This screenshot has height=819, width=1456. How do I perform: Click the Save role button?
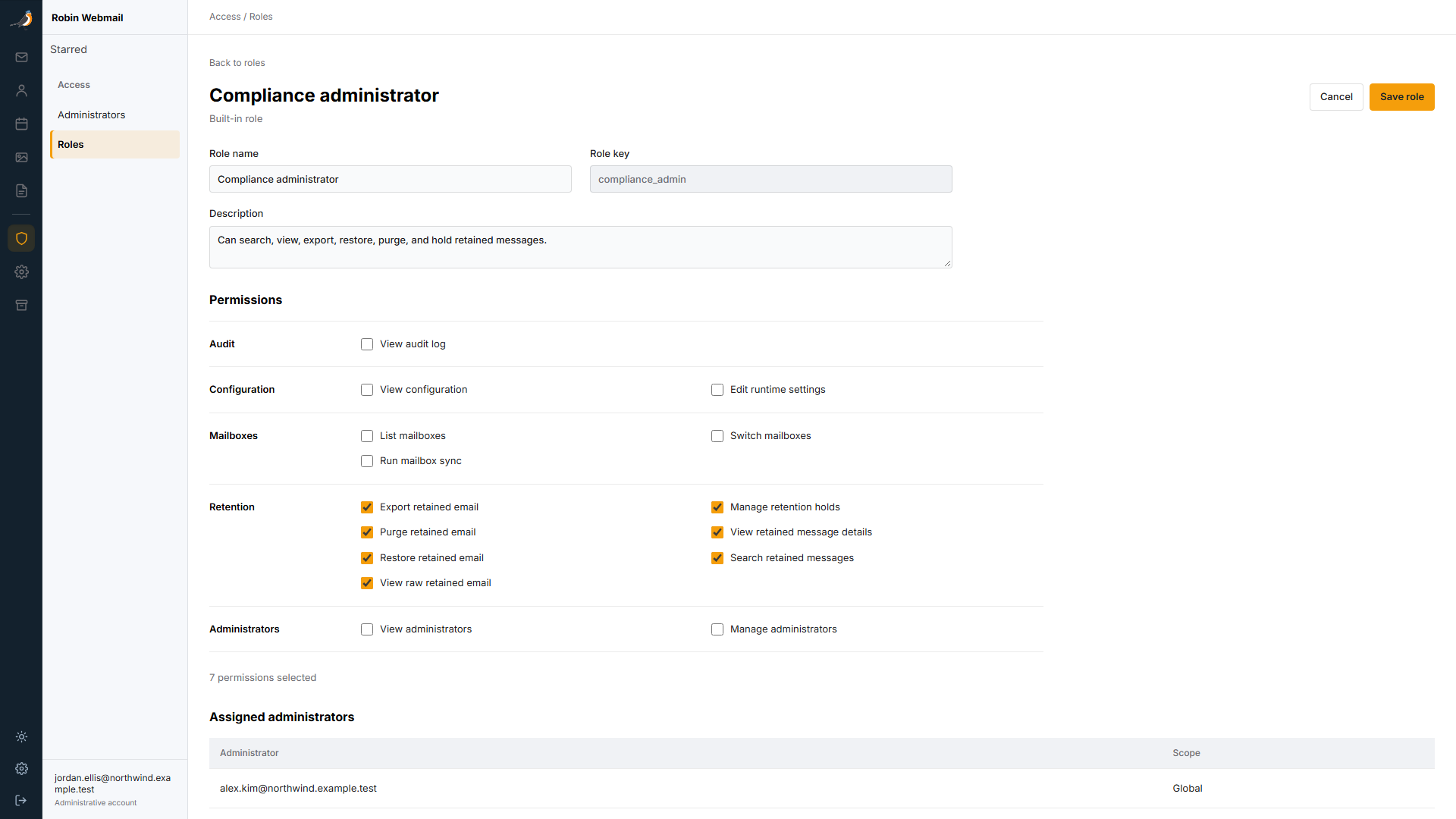pyautogui.click(x=1401, y=97)
